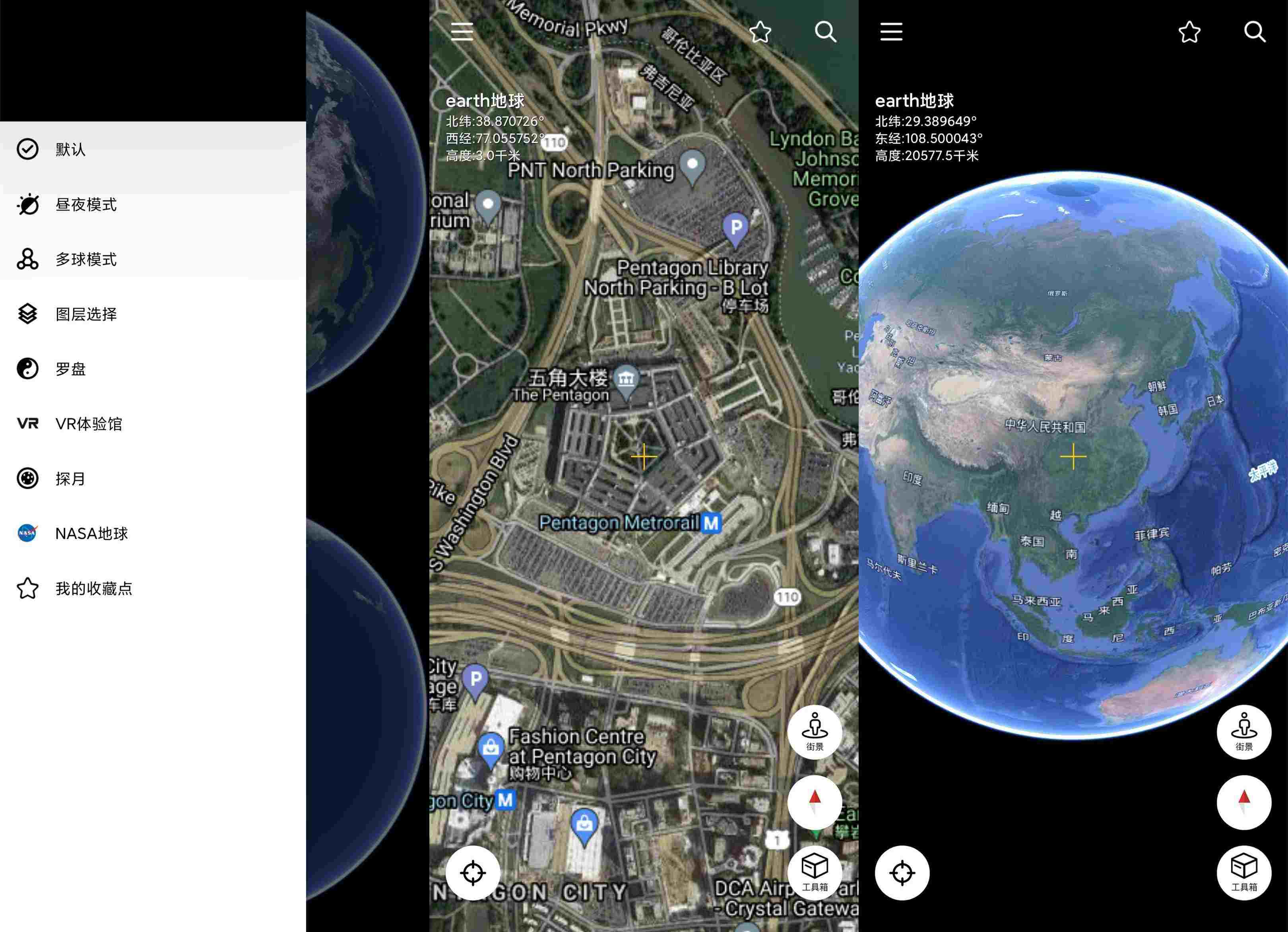Click the sun icon beside 昼夜模式
1288x932 pixels.
coord(27,204)
